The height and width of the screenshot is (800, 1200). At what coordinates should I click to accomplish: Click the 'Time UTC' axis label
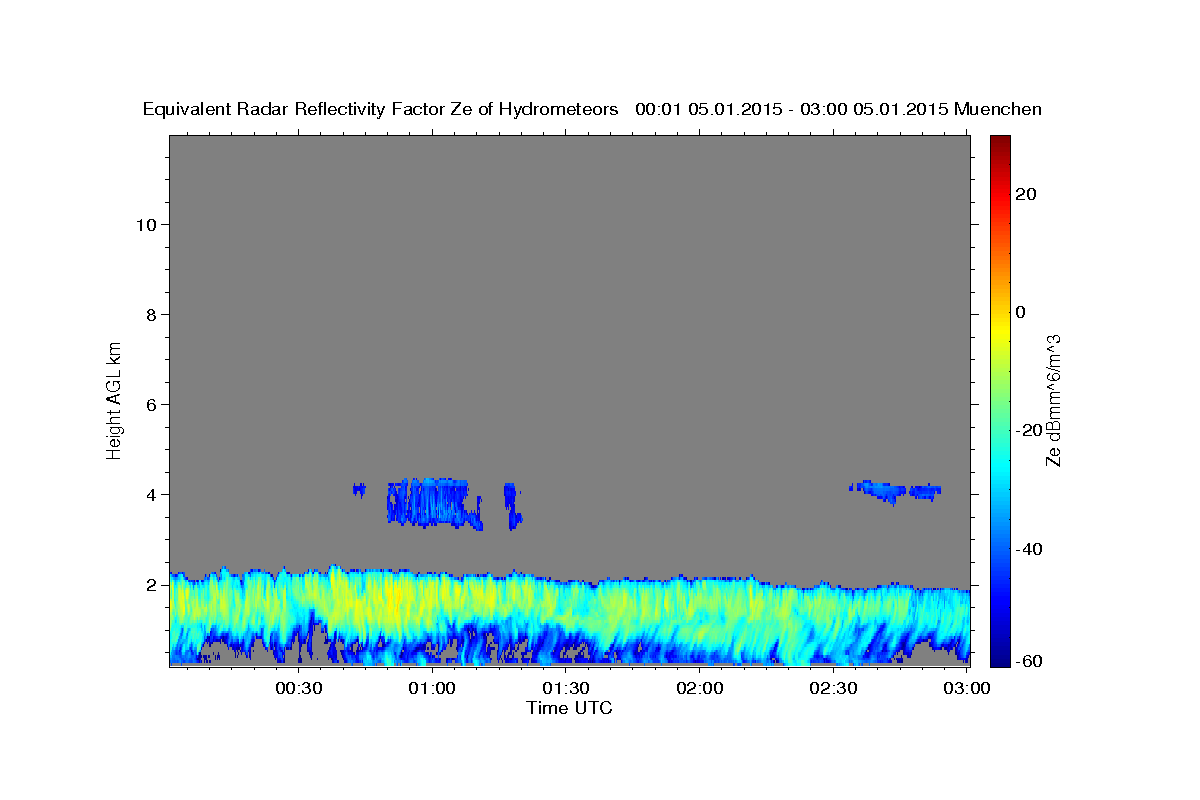click(x=569, y=708)
